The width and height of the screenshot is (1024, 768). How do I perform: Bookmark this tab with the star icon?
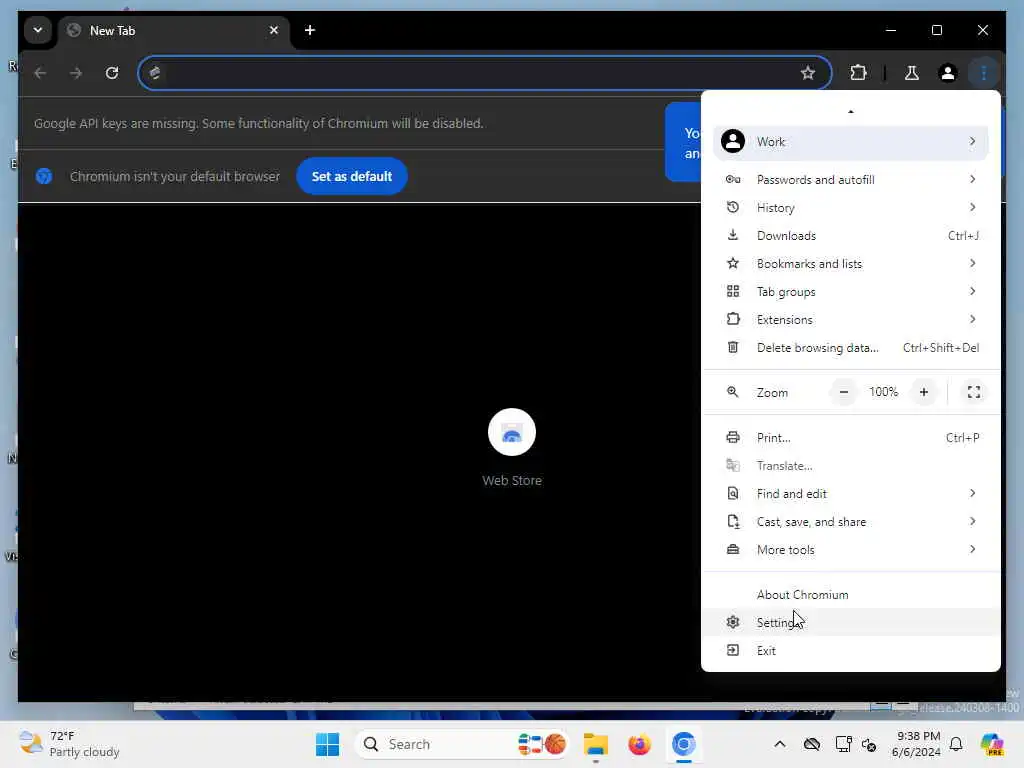click(808, 72)
